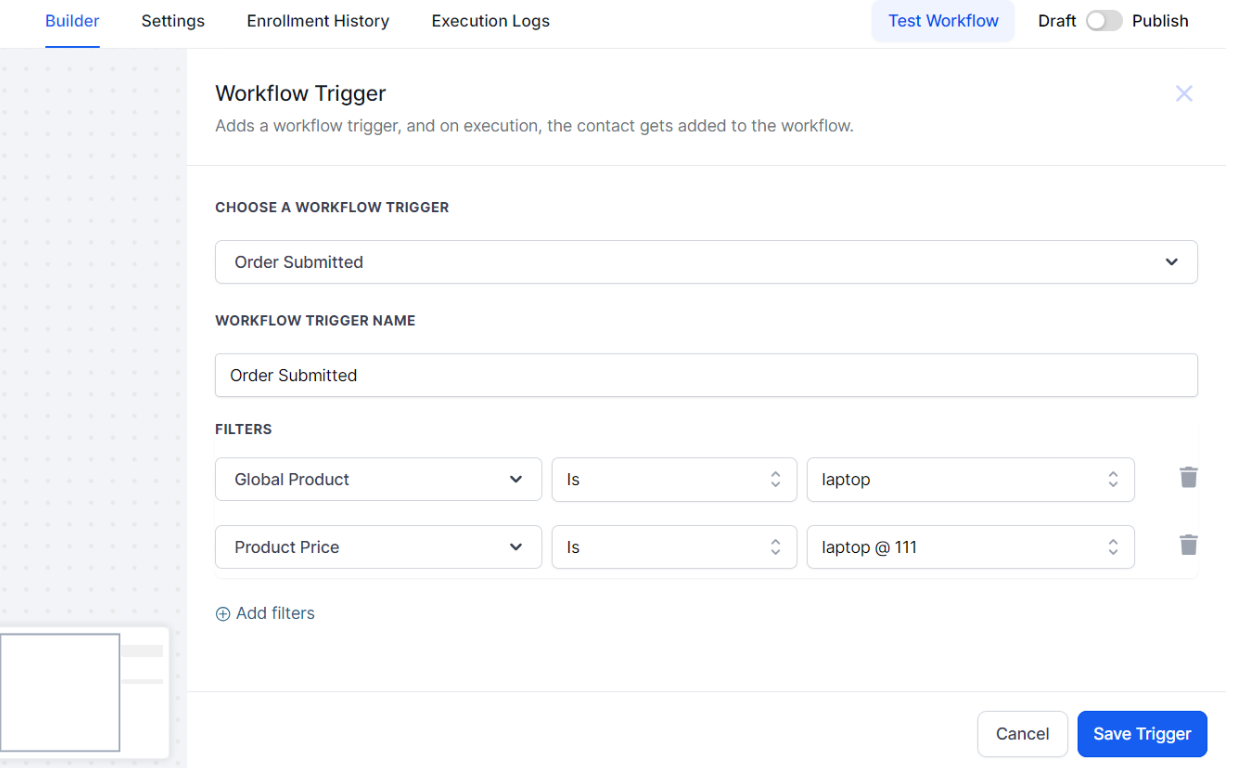Cancel the trigger changes
Image resolution: width=1238 pixels, height=774 pixels.
[x=1022, y=734]
